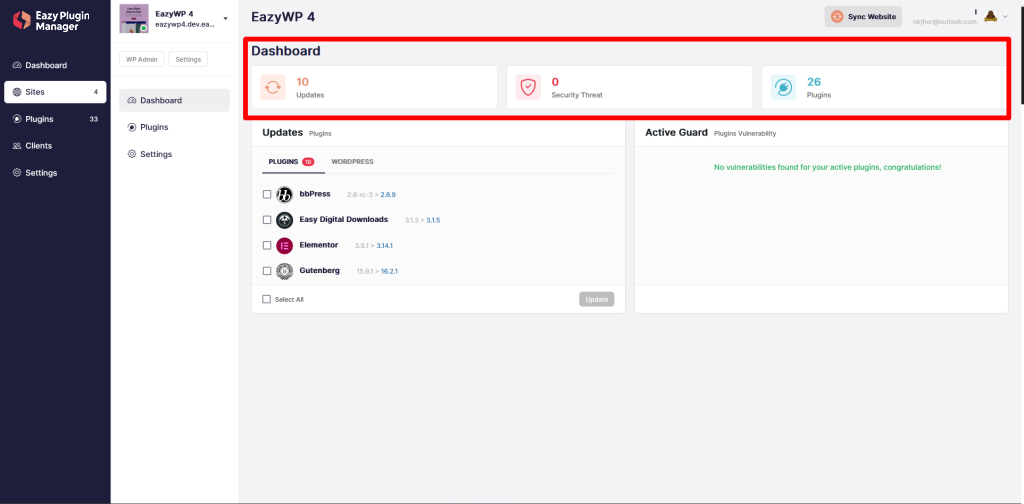
Task: Click the Dashboard icon in dark sidebar
Action: (17, 65)
